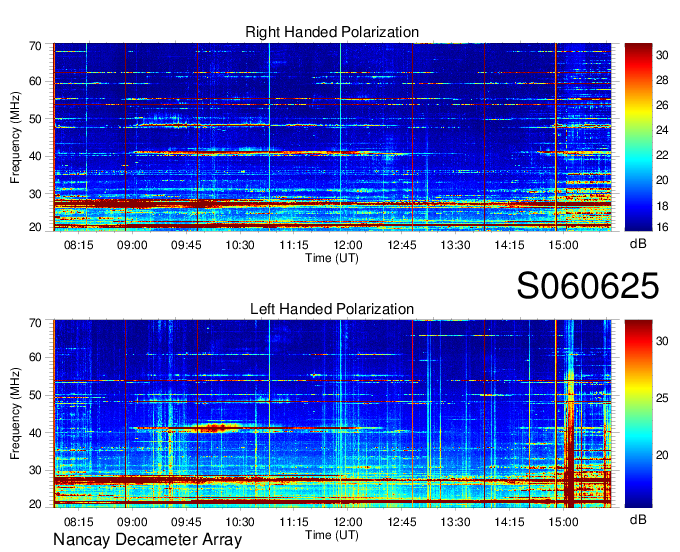Click the 08:15 tick on the Right Handed plot
680x552 pixels.
click(78, 245)
